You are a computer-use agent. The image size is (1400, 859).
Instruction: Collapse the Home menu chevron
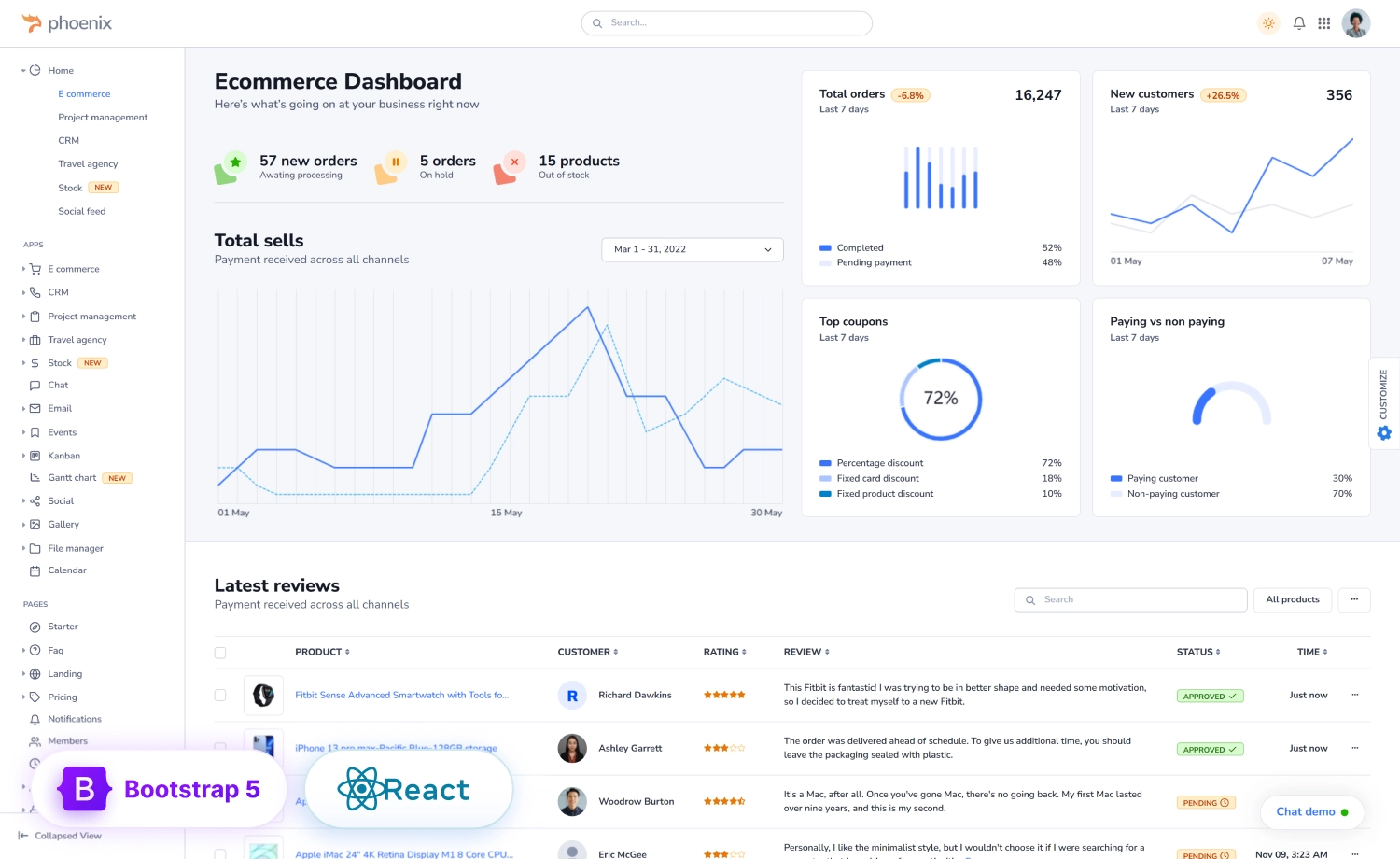23,71
